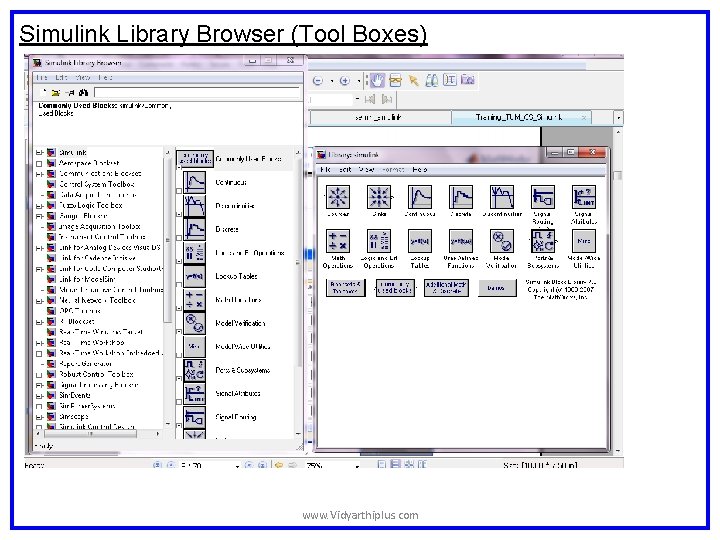The height and width of the screenshot is (540, 720).
Task: Open Discrete block in Library: simulink window
Action: point(461,197)
